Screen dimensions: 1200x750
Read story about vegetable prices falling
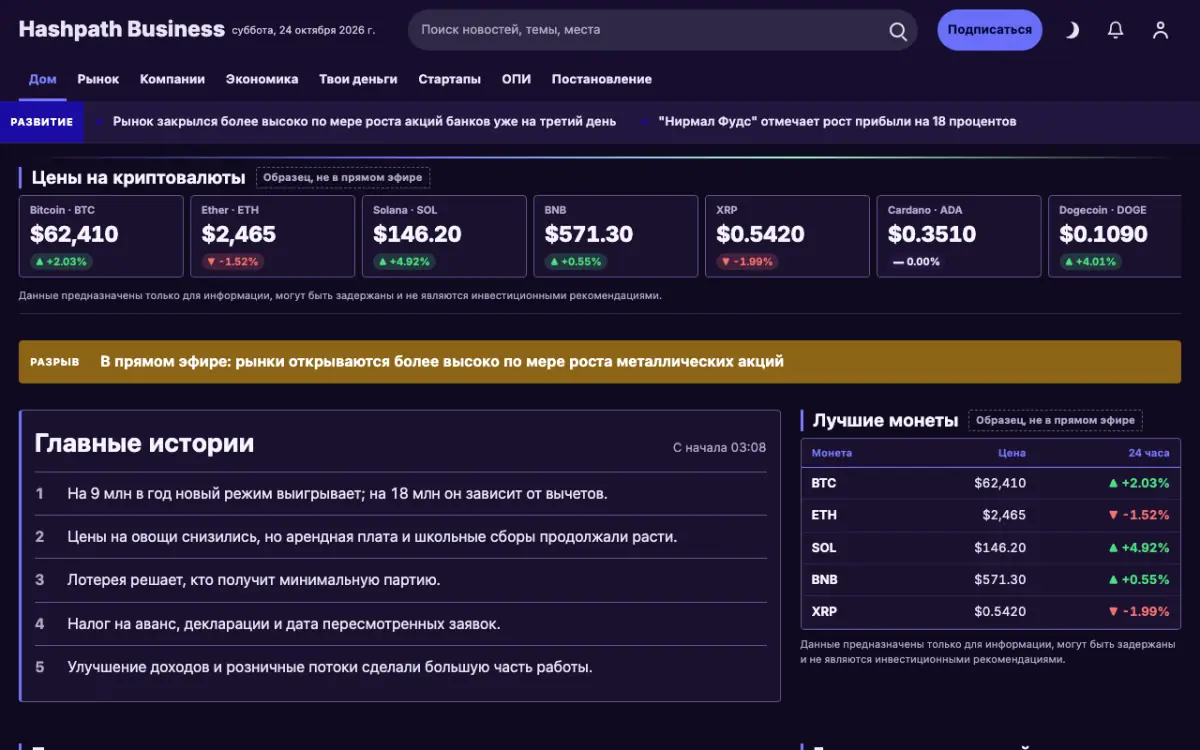(x=401, y=536)
